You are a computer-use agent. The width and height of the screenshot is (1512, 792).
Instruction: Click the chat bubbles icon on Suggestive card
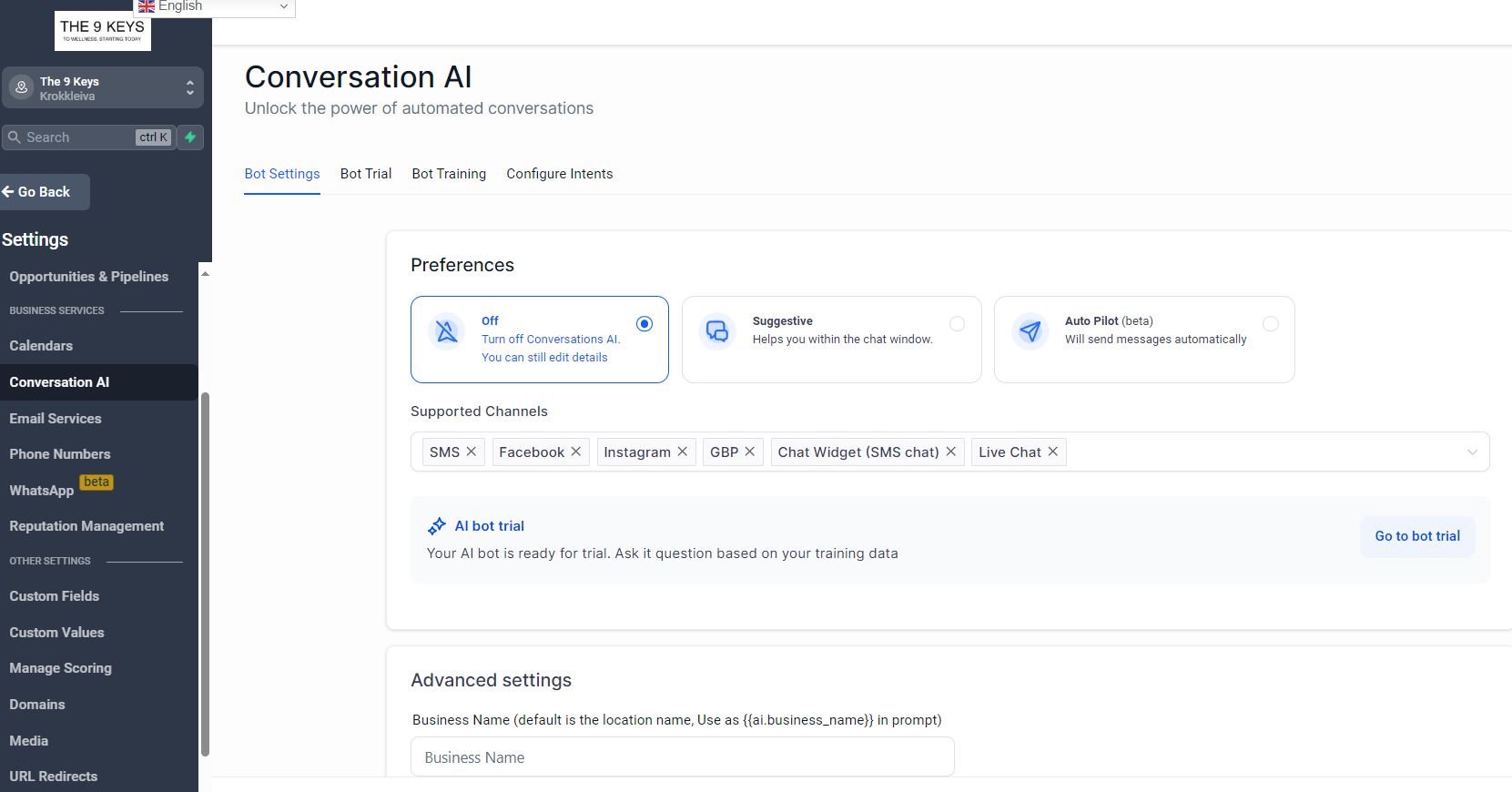tap(717, 331)
